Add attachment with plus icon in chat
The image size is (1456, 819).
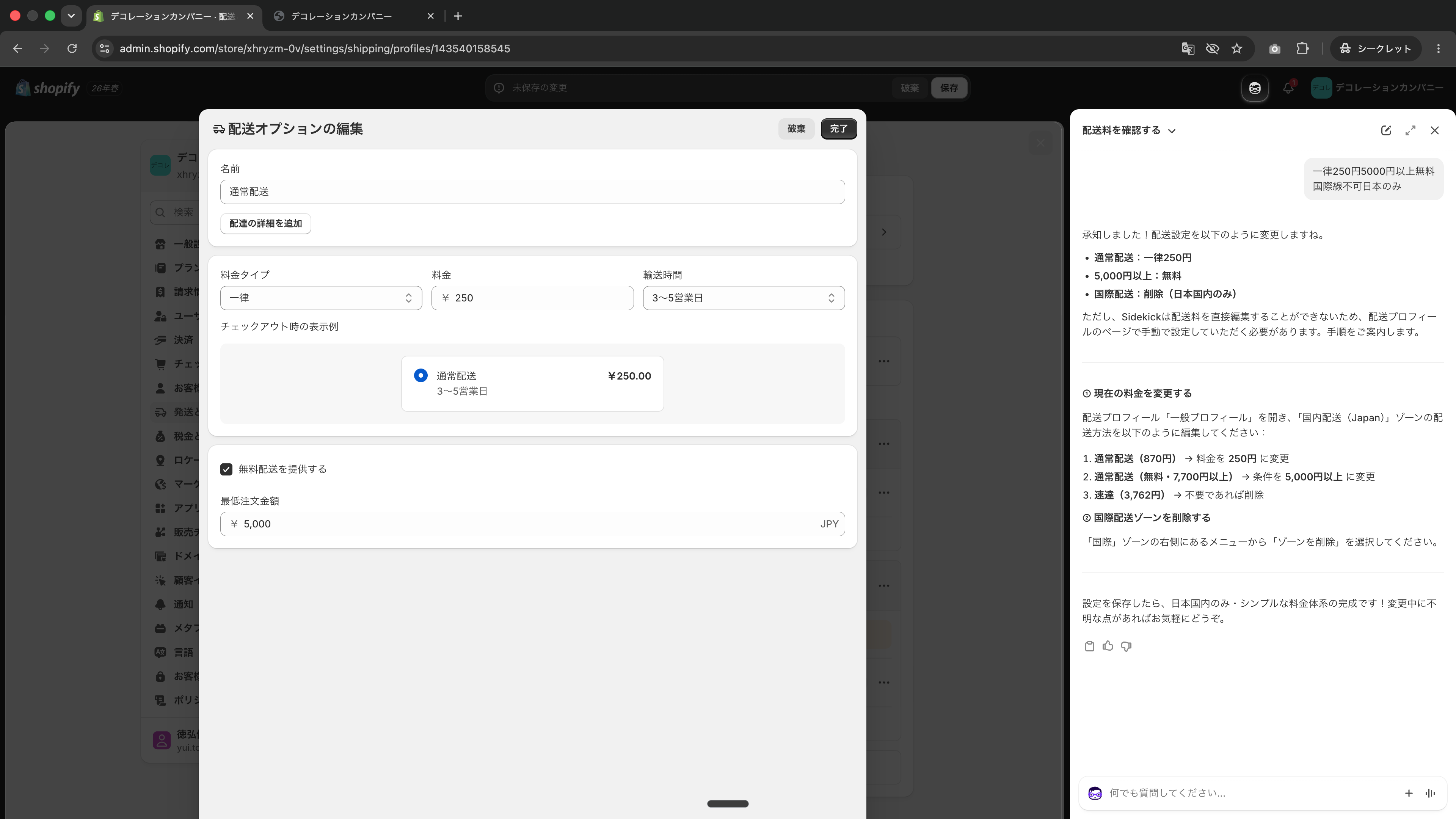click(1409, 793)
